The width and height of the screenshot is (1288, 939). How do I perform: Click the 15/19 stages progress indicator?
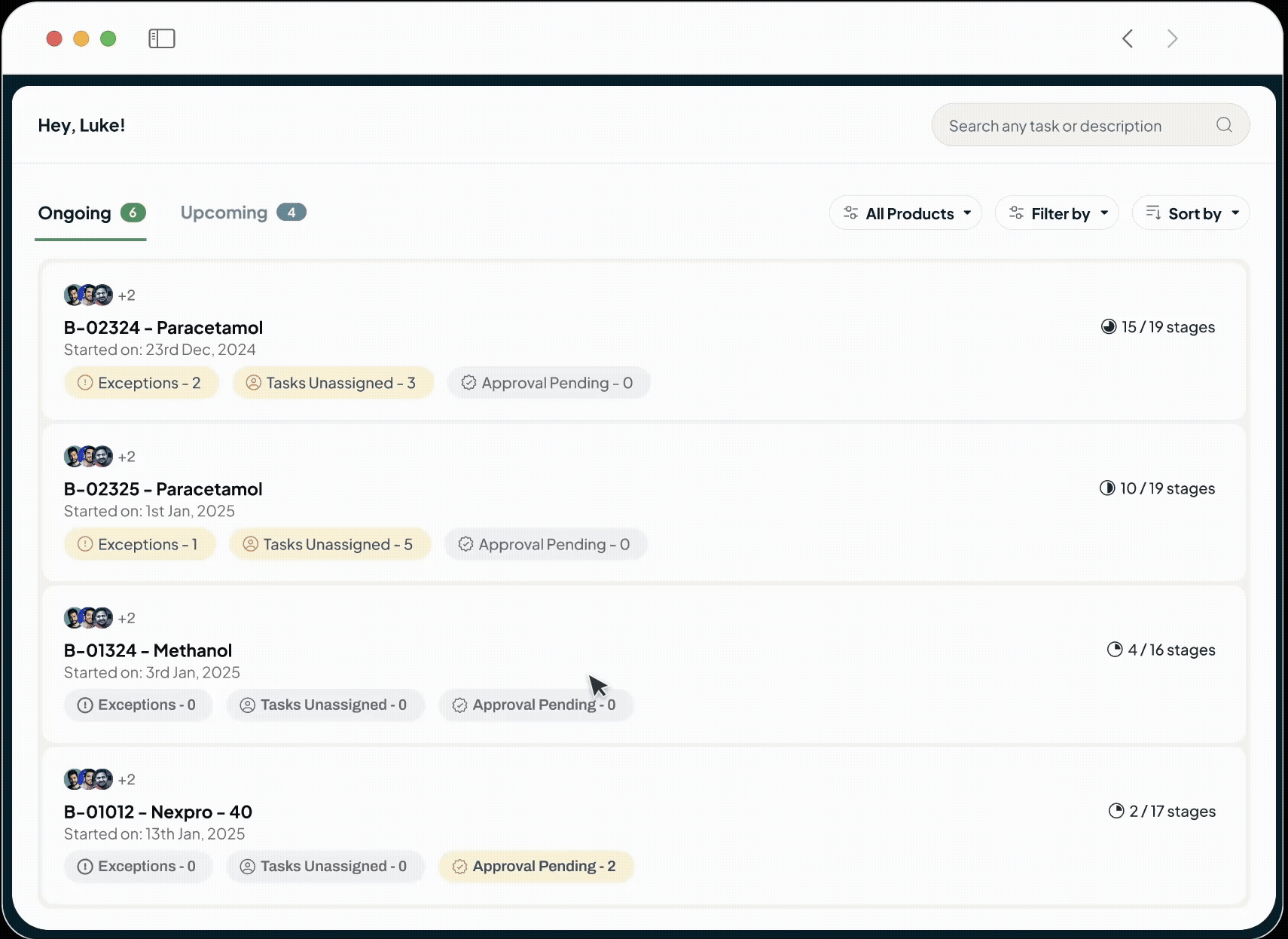1158,327
